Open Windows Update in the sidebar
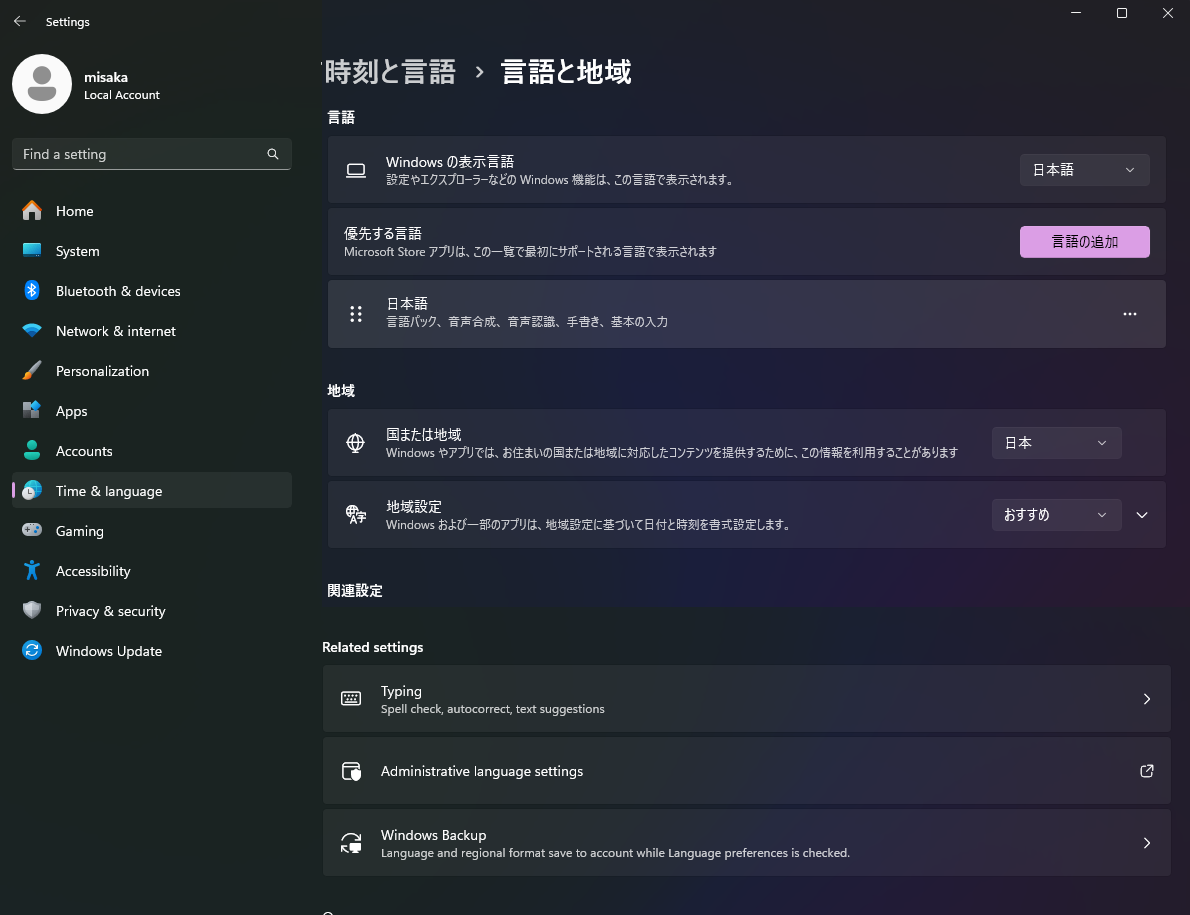 coord(152,651)
